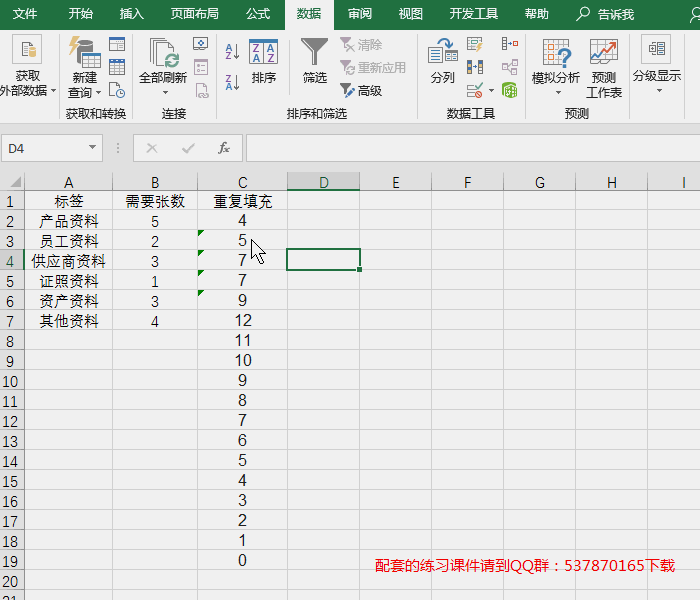The image size is (700, 600).
Task: Select the 供应商资料 cell
Action: pos(69,261)
